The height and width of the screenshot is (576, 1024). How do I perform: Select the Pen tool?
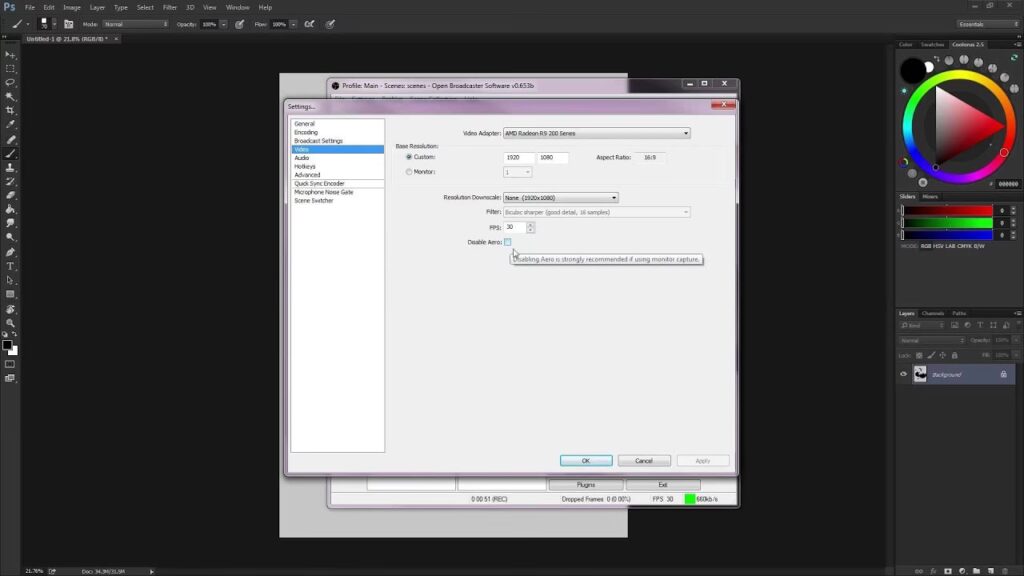10,252
